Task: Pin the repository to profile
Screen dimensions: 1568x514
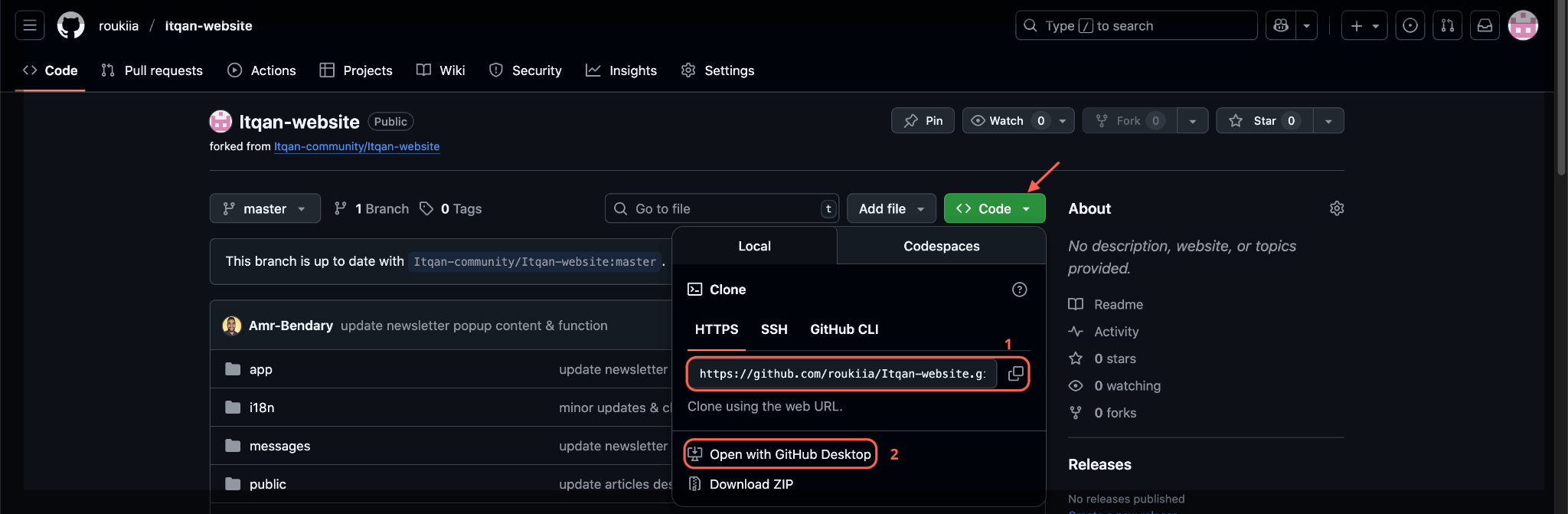Action: tap(923, 121)
